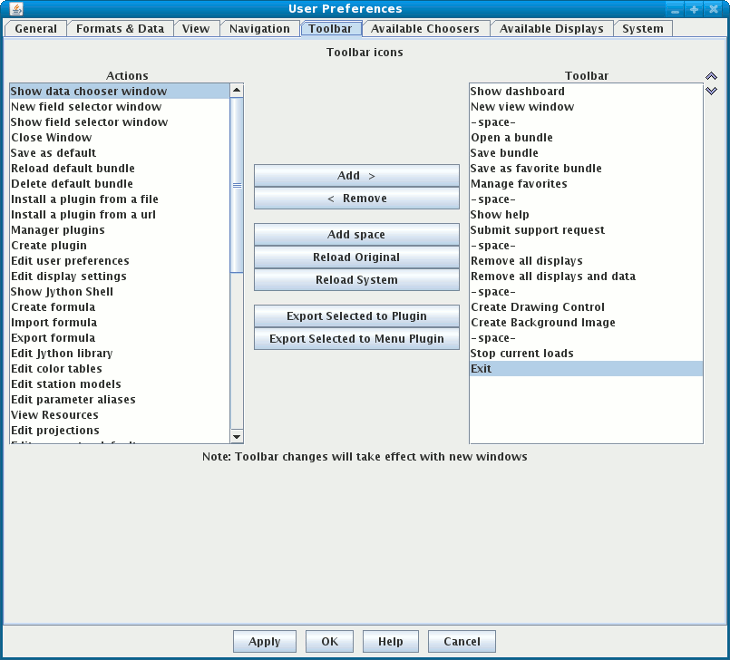Click the Add space button
This screenshot has height=660, width=730.
click(356, 235)
